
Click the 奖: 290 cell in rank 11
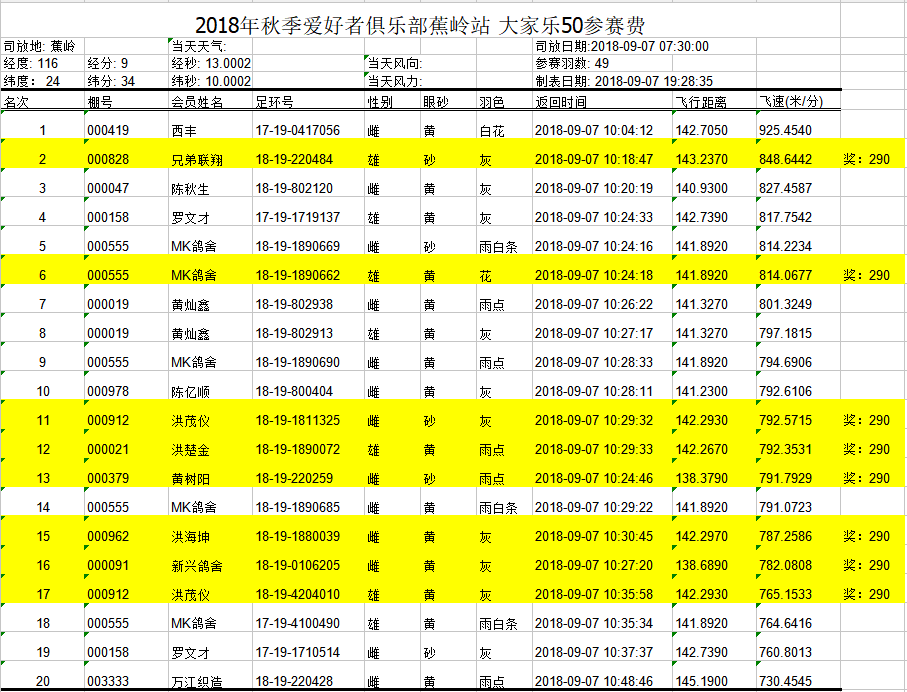[866, 421]
